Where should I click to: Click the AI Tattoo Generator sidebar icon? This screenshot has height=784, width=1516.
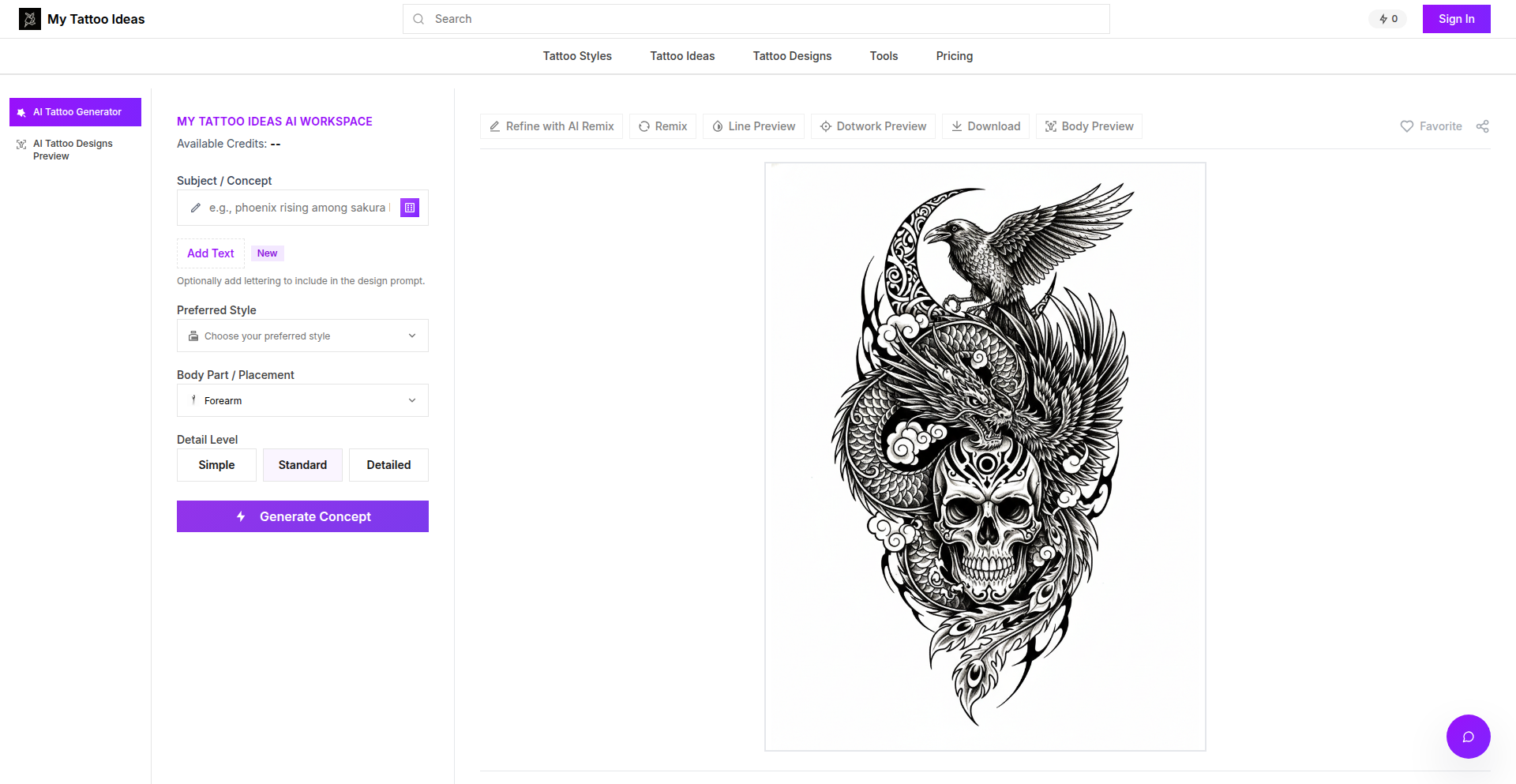point(21,112)
